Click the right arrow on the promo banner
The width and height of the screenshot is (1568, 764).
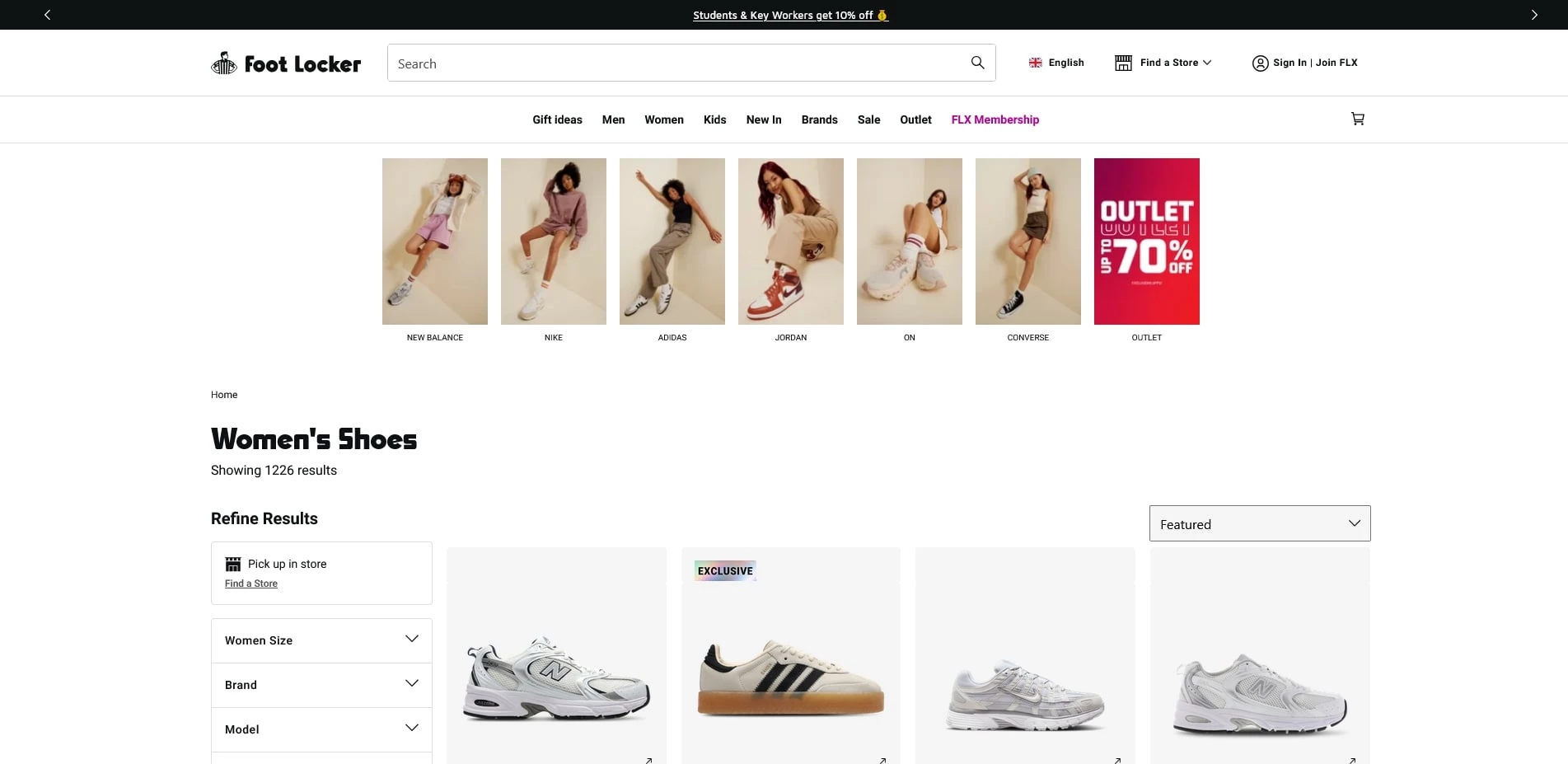(1534, 14)
